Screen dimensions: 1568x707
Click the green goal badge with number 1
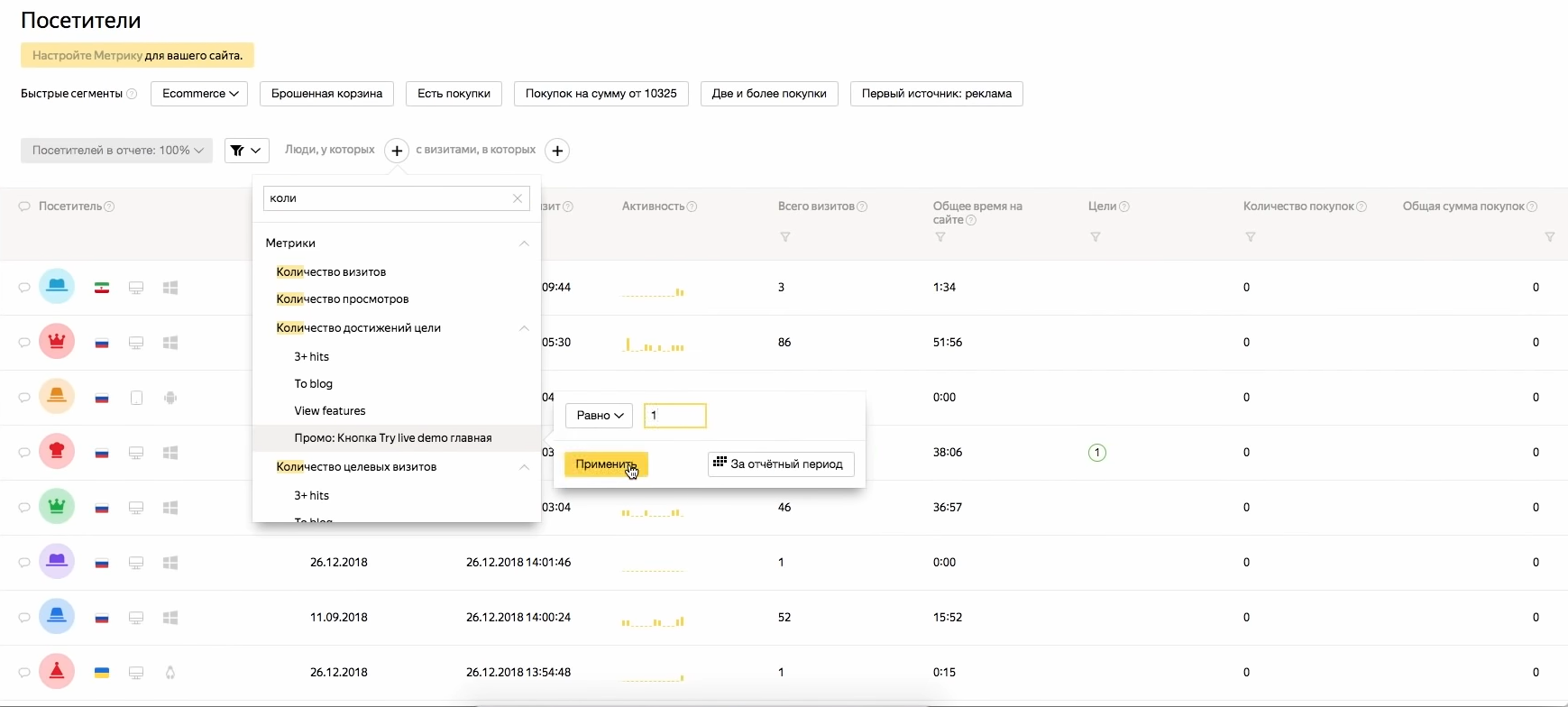(x=1097, y=453)
